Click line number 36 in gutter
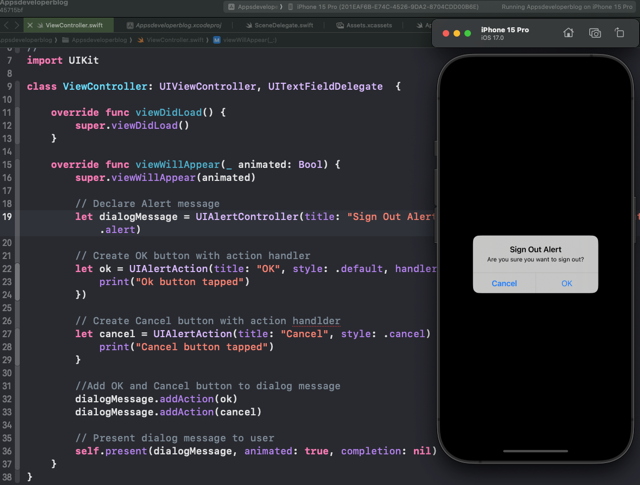 [x=7, y=451]
